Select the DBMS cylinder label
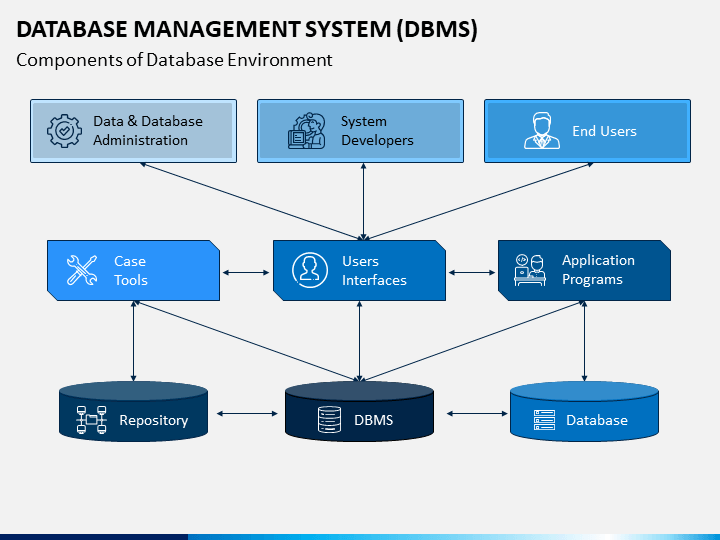 pos(374,420)
